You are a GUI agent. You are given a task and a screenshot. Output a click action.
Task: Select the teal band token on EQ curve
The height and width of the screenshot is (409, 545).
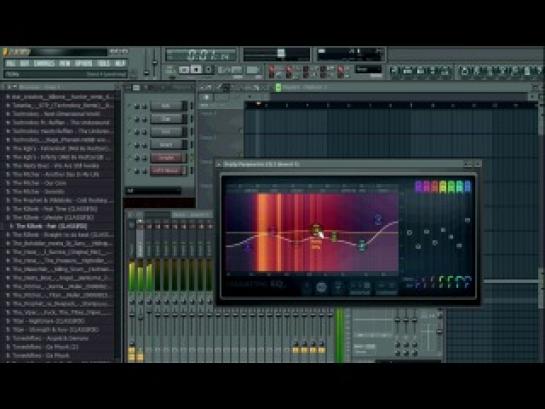click(x=362, y=245)
